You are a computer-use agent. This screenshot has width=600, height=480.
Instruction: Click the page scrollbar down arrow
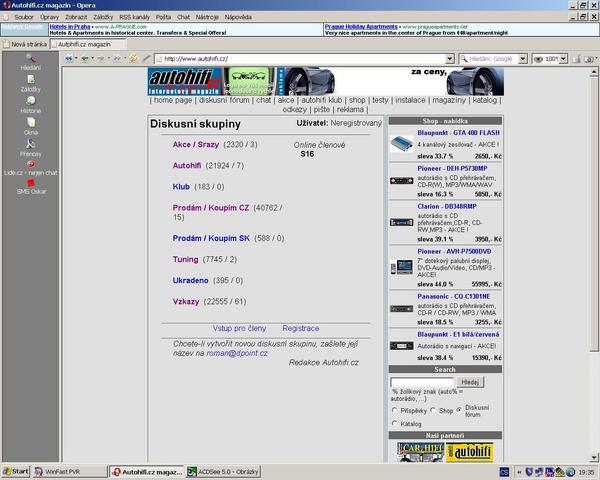(x=593, y=457)
